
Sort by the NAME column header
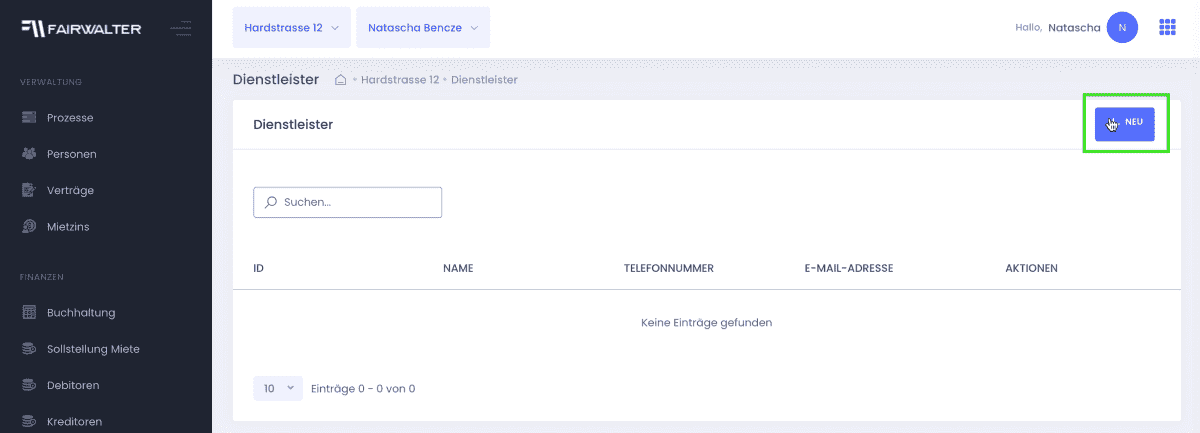click(458, 269)
